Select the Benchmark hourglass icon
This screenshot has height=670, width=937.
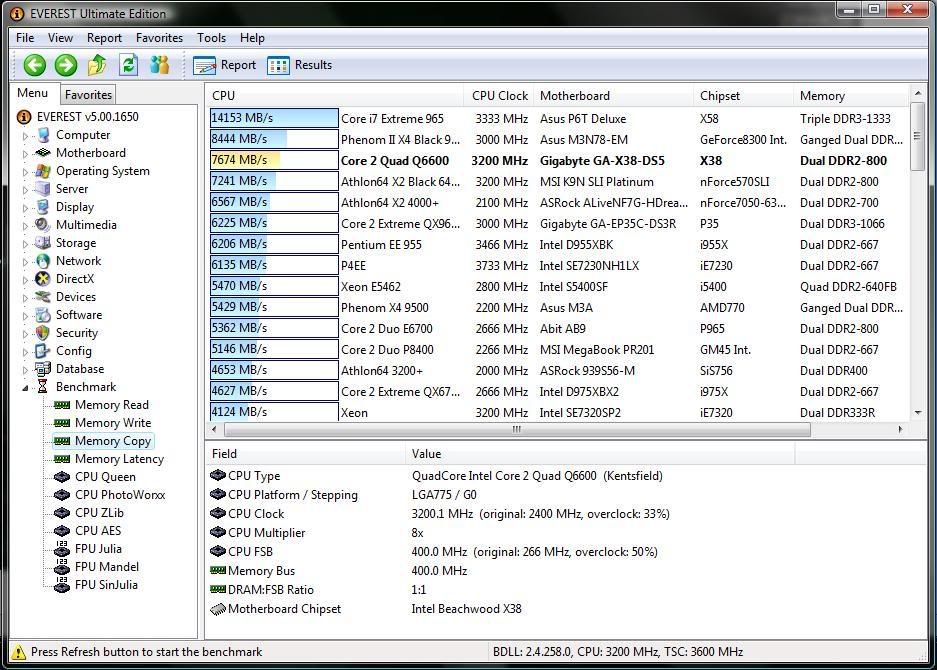coord(42,387)
